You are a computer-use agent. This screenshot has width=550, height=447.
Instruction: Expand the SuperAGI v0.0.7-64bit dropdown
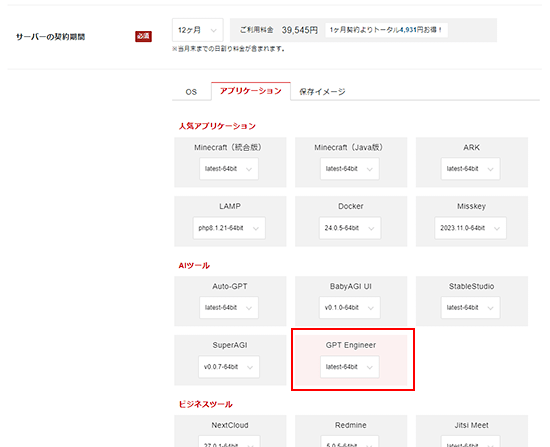point(229,367)
